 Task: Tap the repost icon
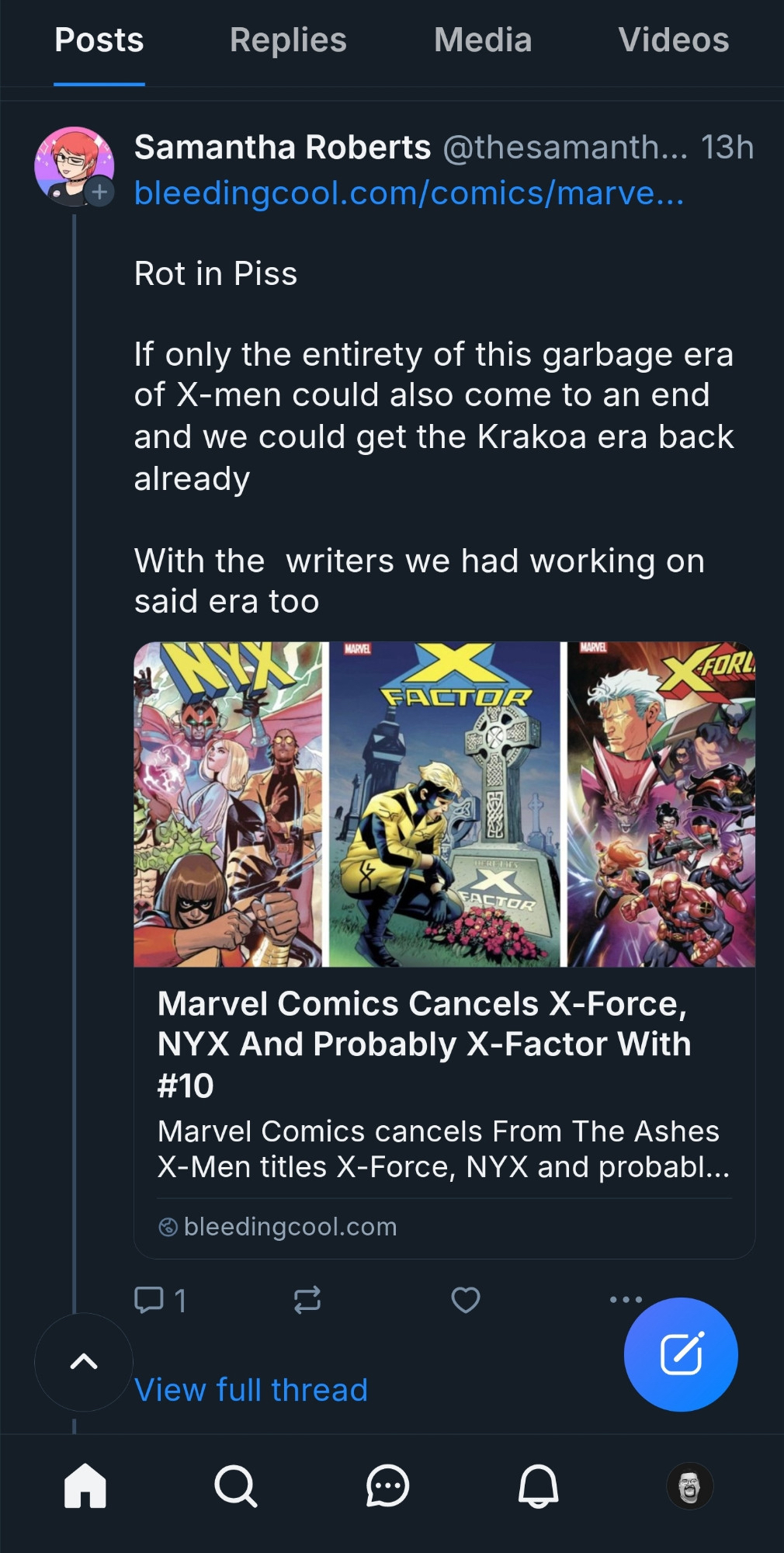307,1299
